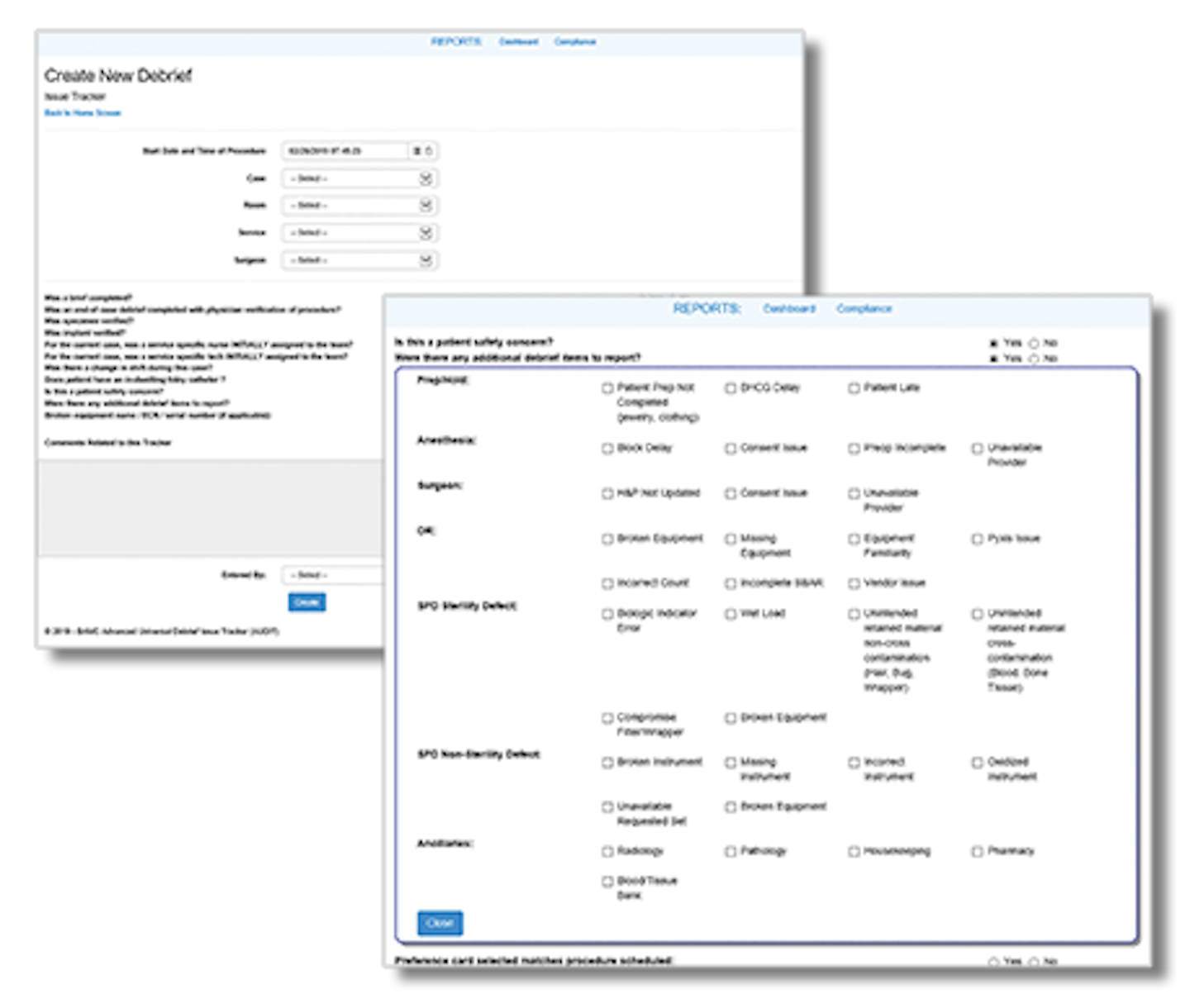
Task: Open the Surgeon dropdown
Action: (358, 260)
